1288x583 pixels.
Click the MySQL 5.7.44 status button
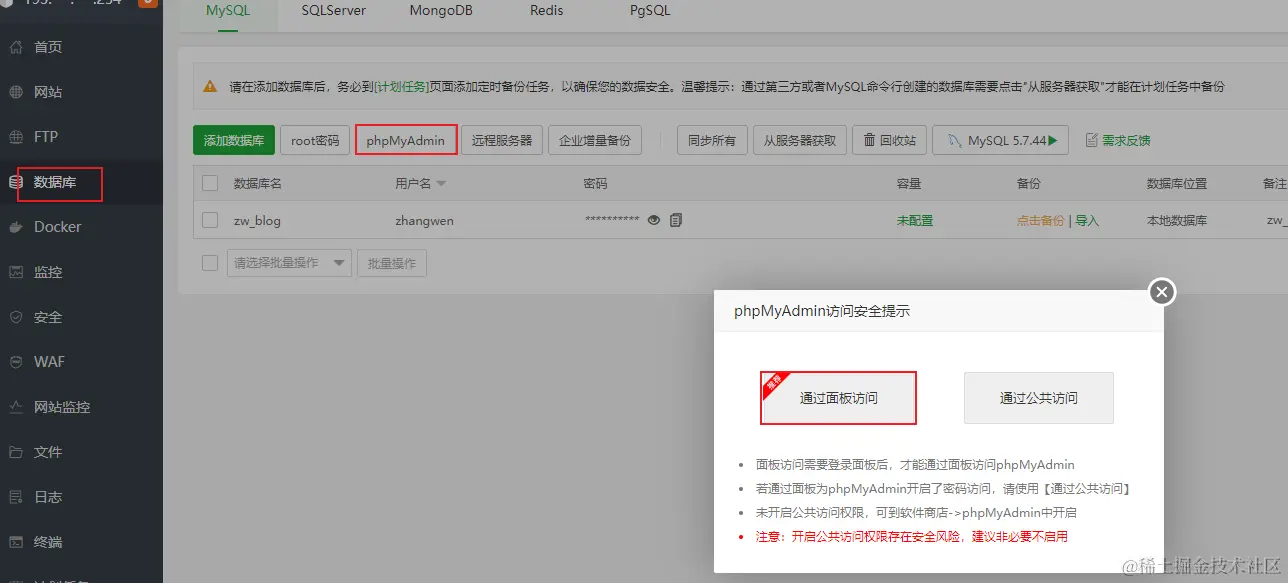coord(1001,140)
